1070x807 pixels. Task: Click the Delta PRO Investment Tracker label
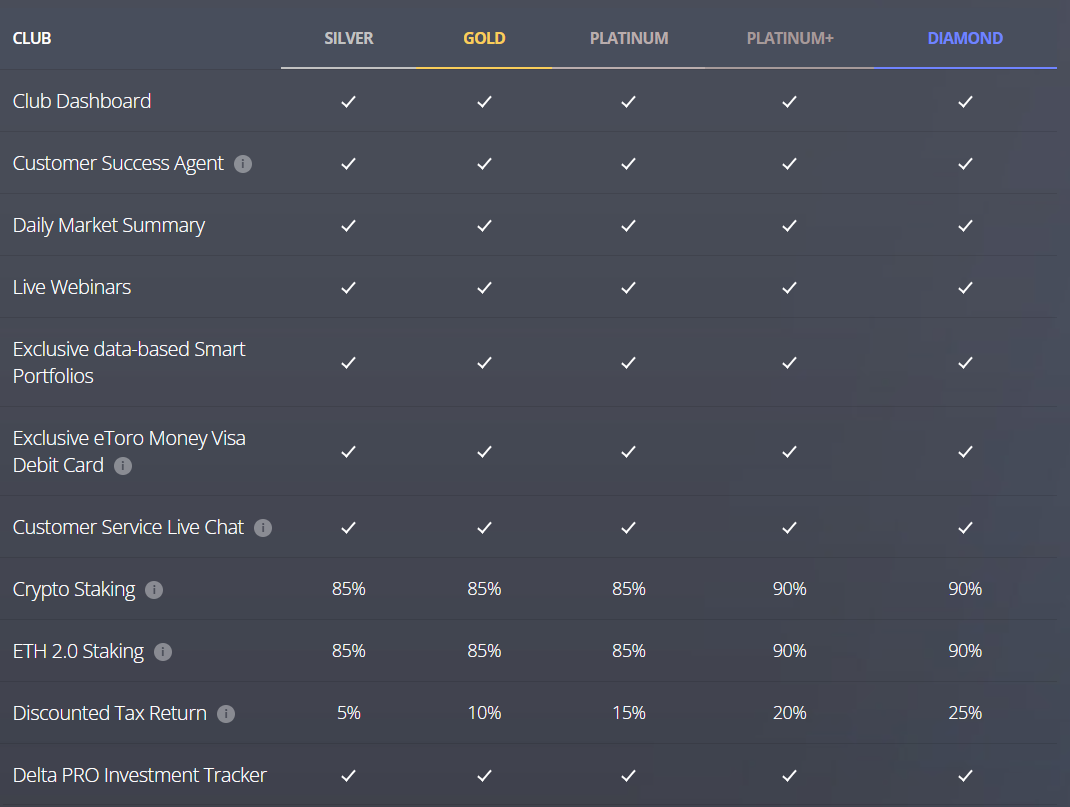(139, 776)
